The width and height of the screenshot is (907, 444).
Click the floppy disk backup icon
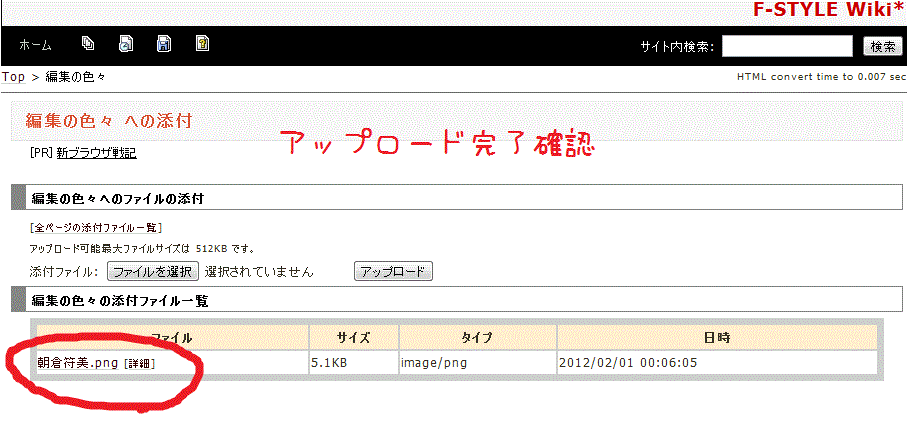tap(164, 44)
